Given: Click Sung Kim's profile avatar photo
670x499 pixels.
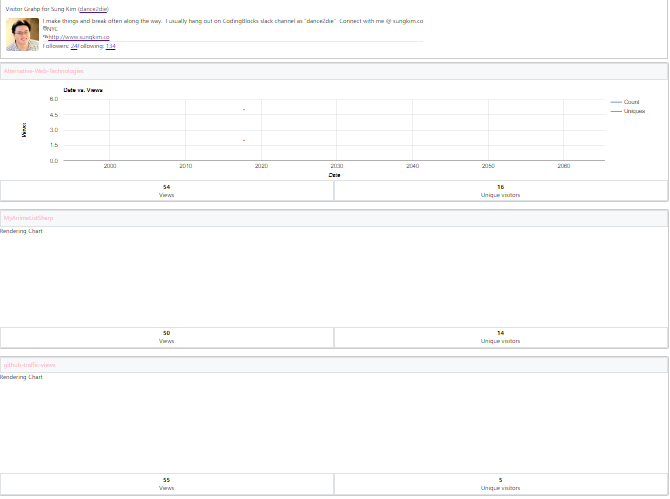Looking at the screenshot, I should (x=22, y=33).
